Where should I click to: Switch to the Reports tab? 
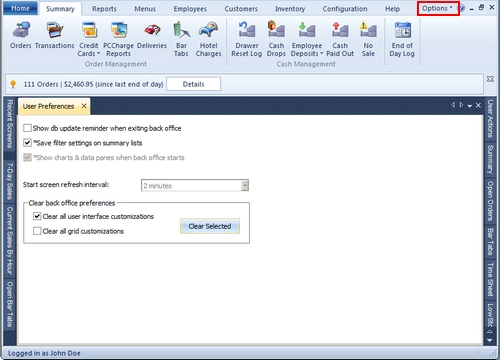[x=104, y=9]
